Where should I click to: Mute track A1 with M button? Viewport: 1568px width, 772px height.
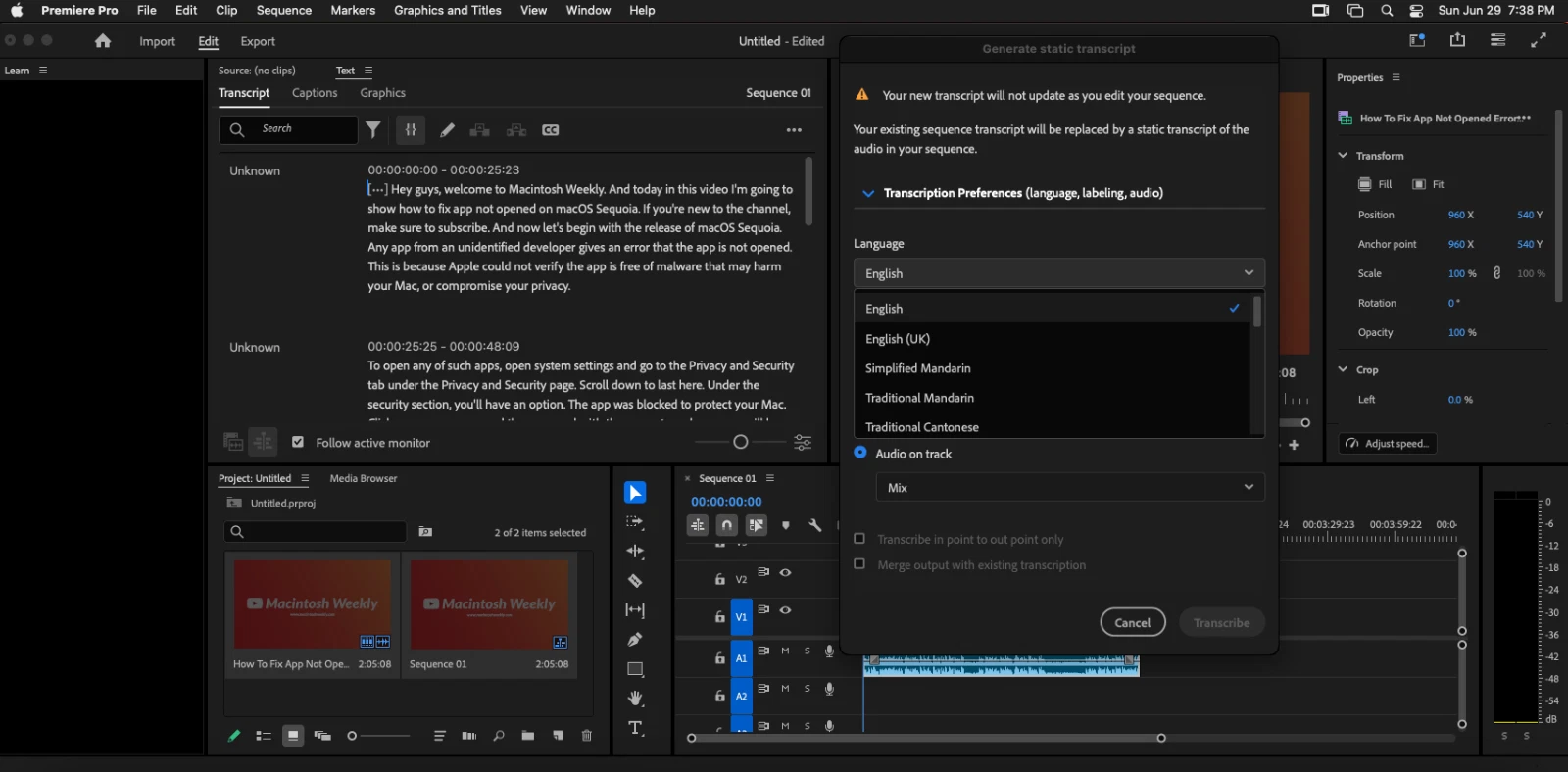point(785,651)
